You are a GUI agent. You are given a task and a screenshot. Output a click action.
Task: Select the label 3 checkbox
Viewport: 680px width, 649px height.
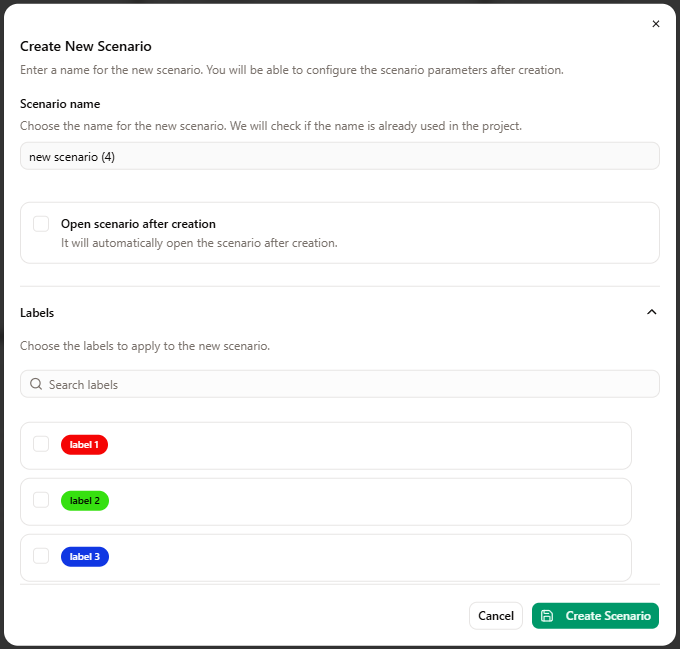point(41,556)
